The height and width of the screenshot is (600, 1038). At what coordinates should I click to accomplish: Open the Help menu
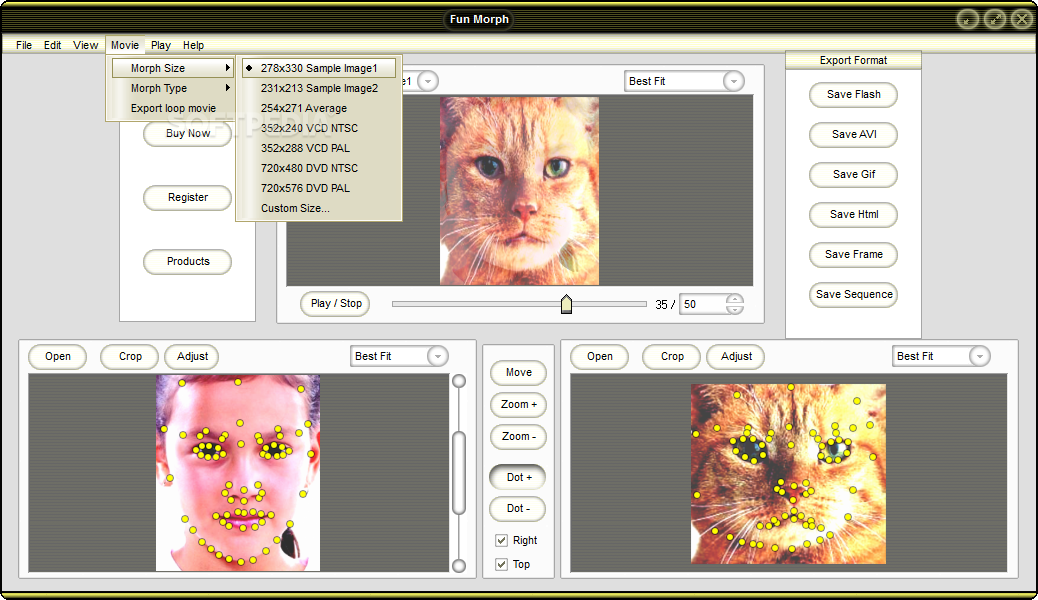[x=193, y=45]
